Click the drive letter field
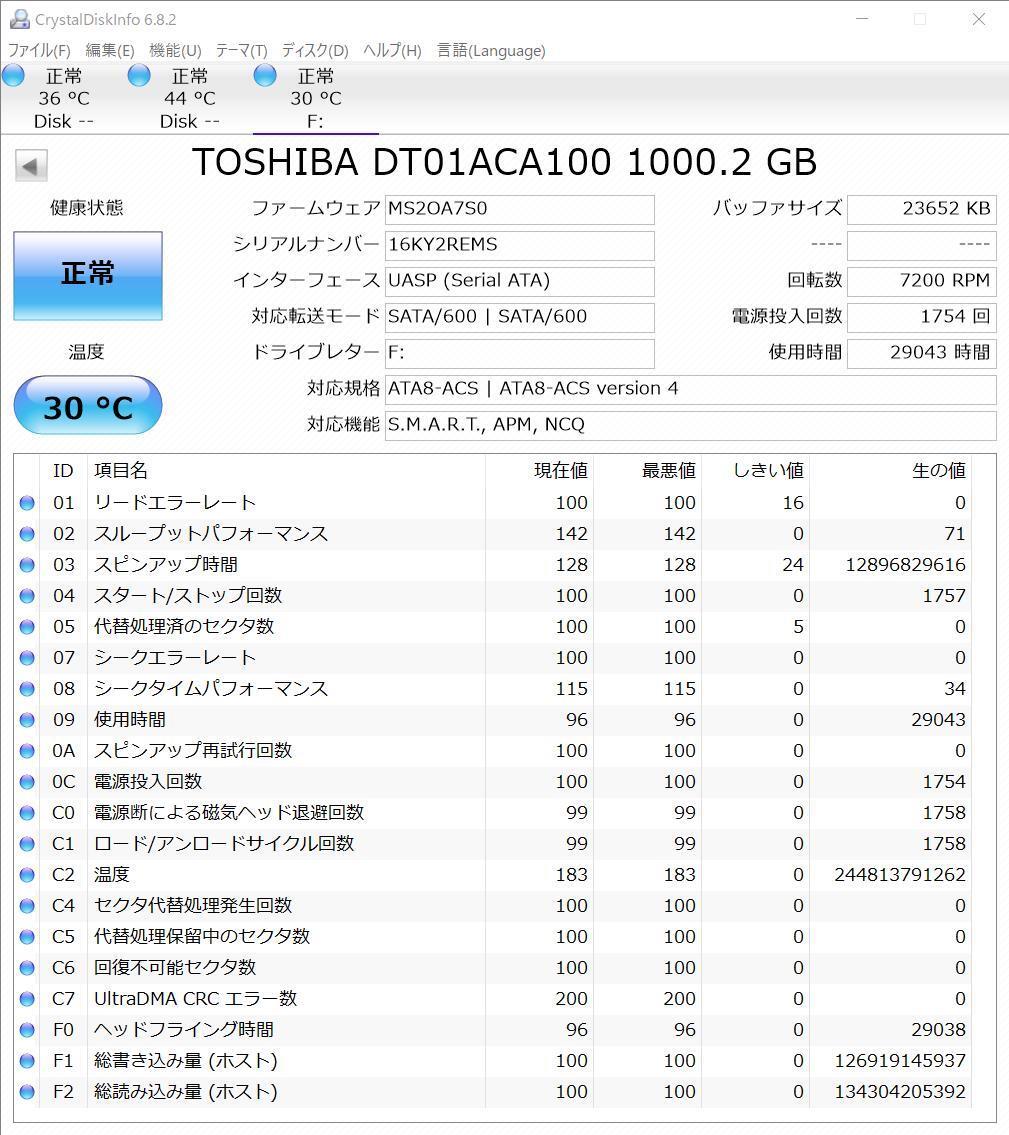1009x1135 pixels. tap(520, 353)
